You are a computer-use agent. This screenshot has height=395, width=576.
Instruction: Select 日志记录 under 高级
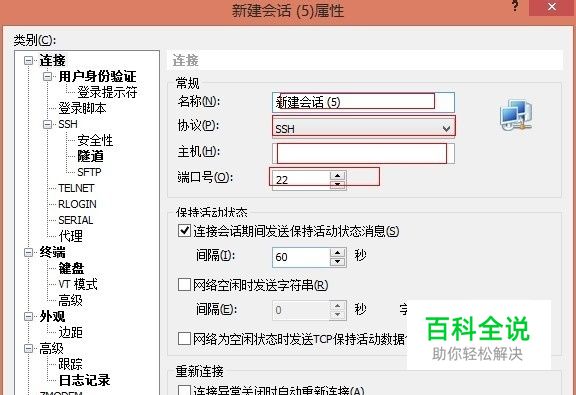84,380
